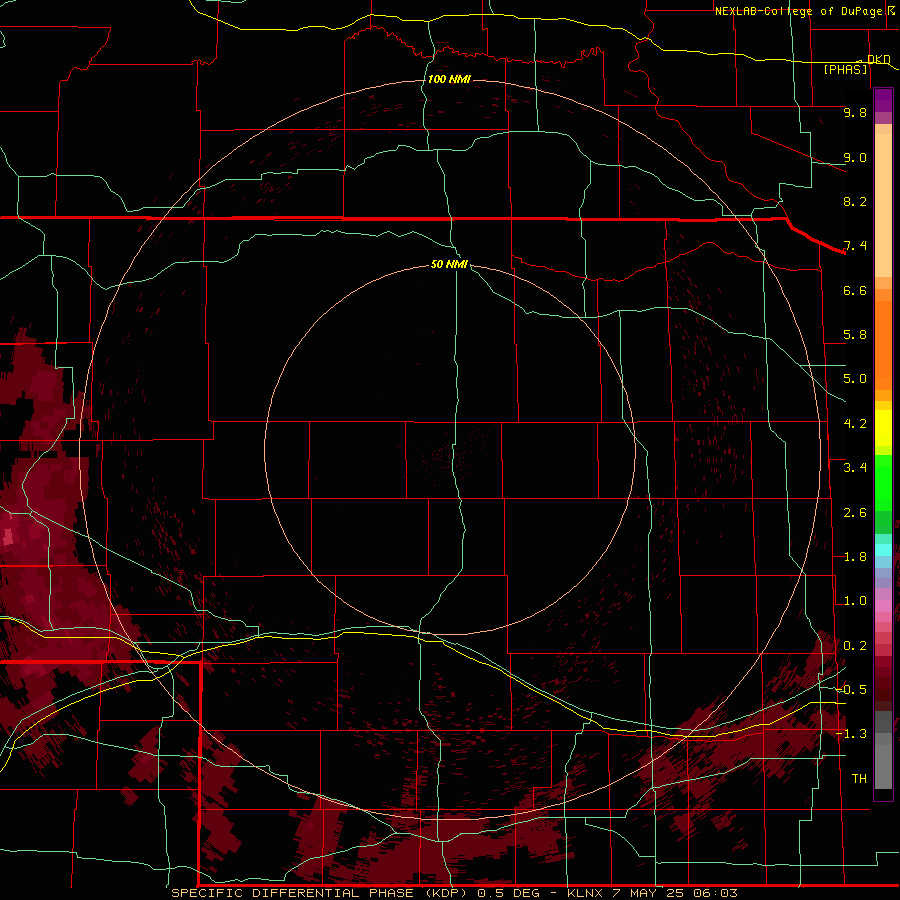Click the 7 MAY 25 06:03 timestamp

[x=674, y=893]
